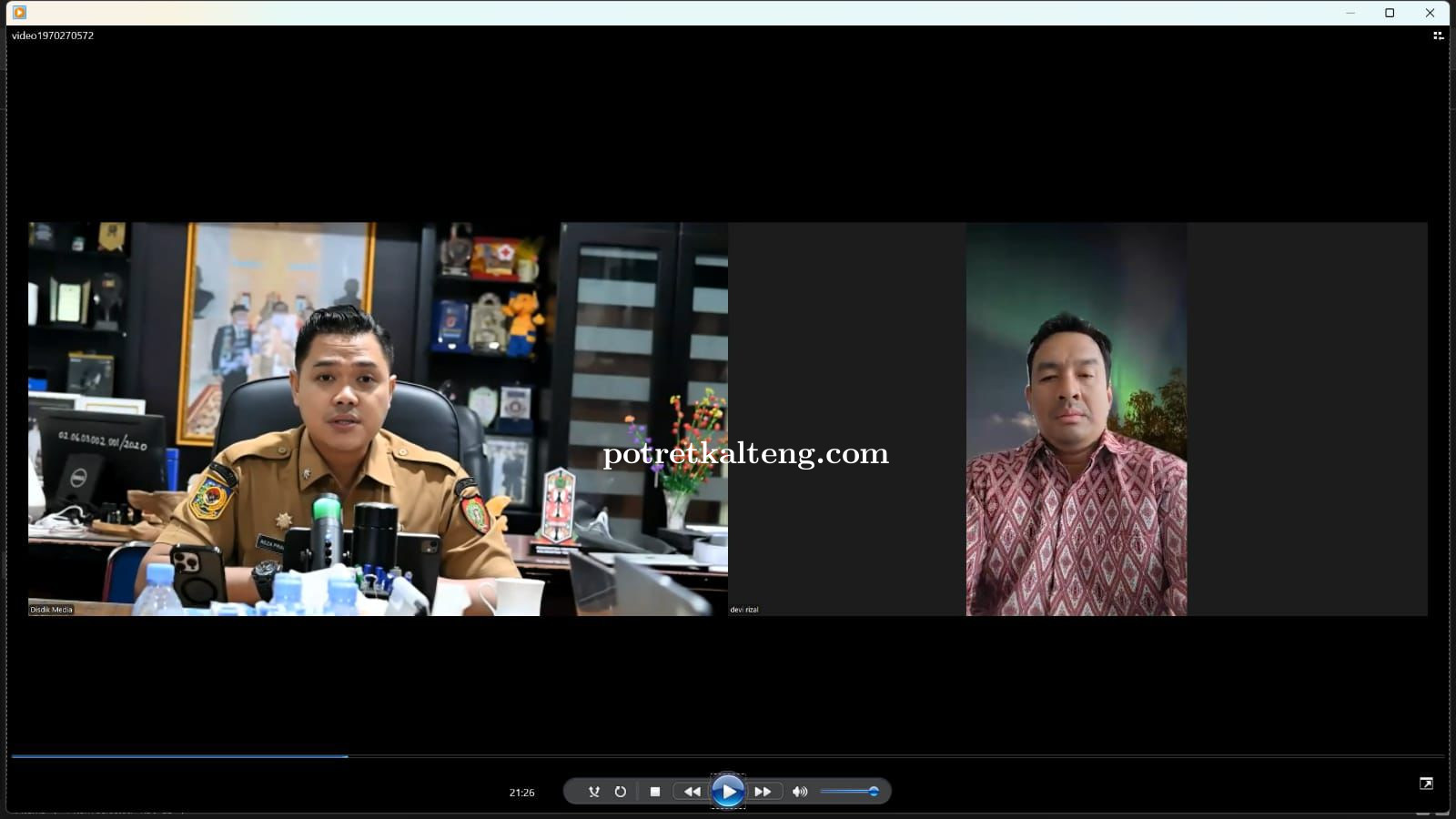The width and height of the screenshot is (1456, 819).
Task: Mute the audio with the speaker icon
Action: coord(800,792)
